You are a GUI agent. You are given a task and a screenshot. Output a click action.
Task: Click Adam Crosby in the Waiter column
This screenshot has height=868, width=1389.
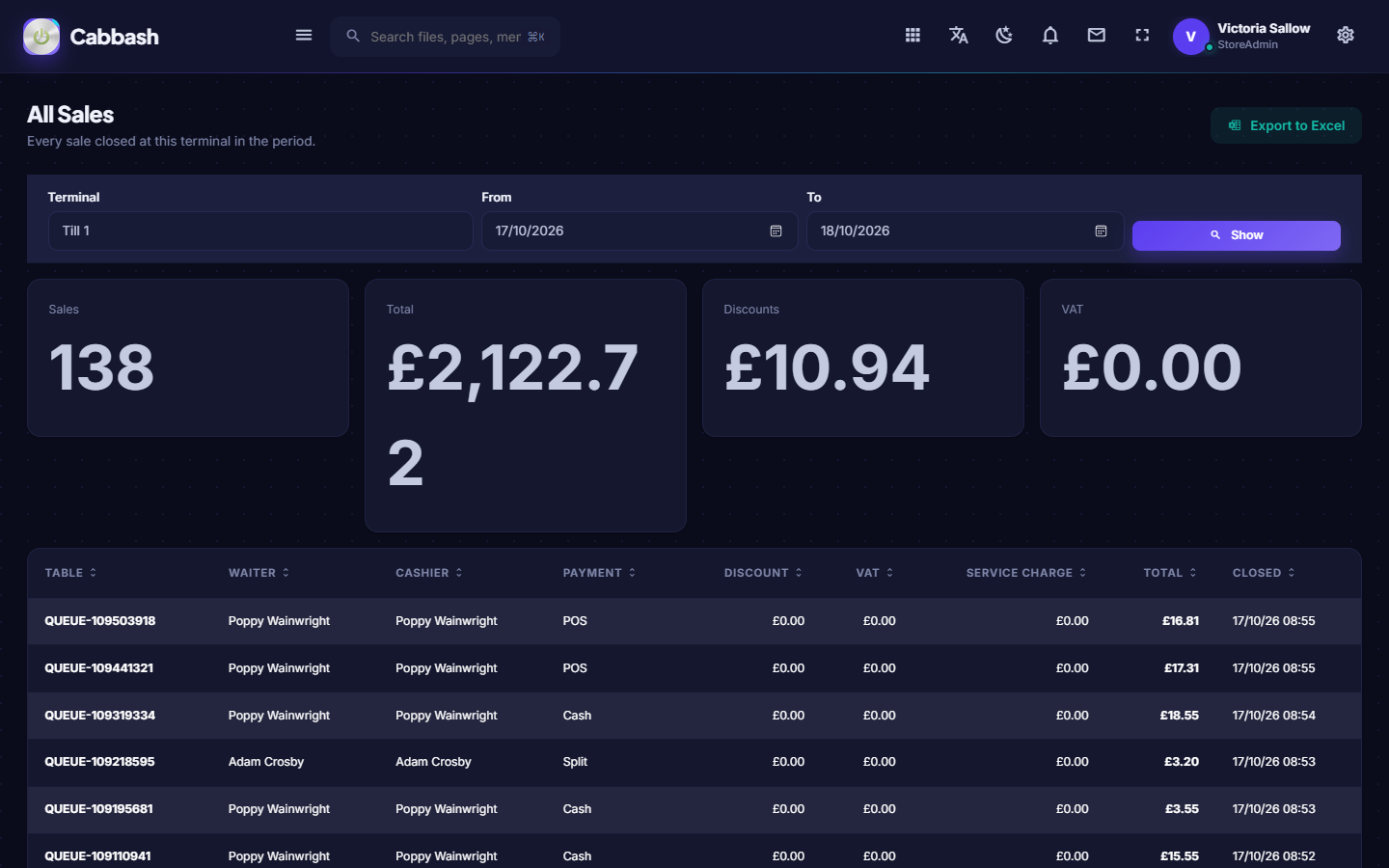pos(266,762)
